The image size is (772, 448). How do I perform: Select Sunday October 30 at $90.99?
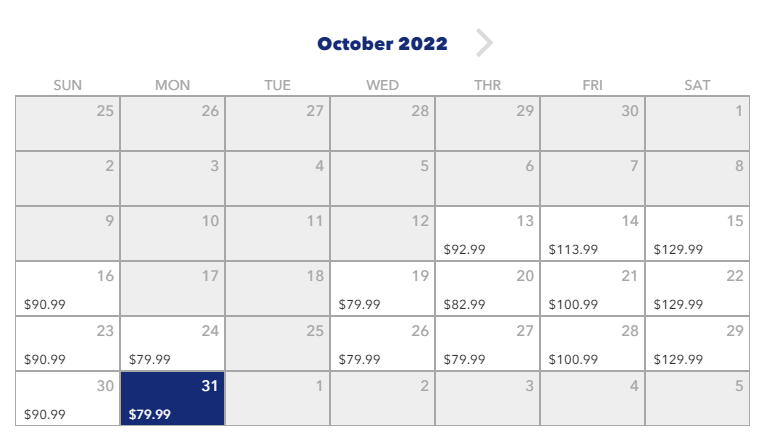pyautogui.click(x=68, y=398)
